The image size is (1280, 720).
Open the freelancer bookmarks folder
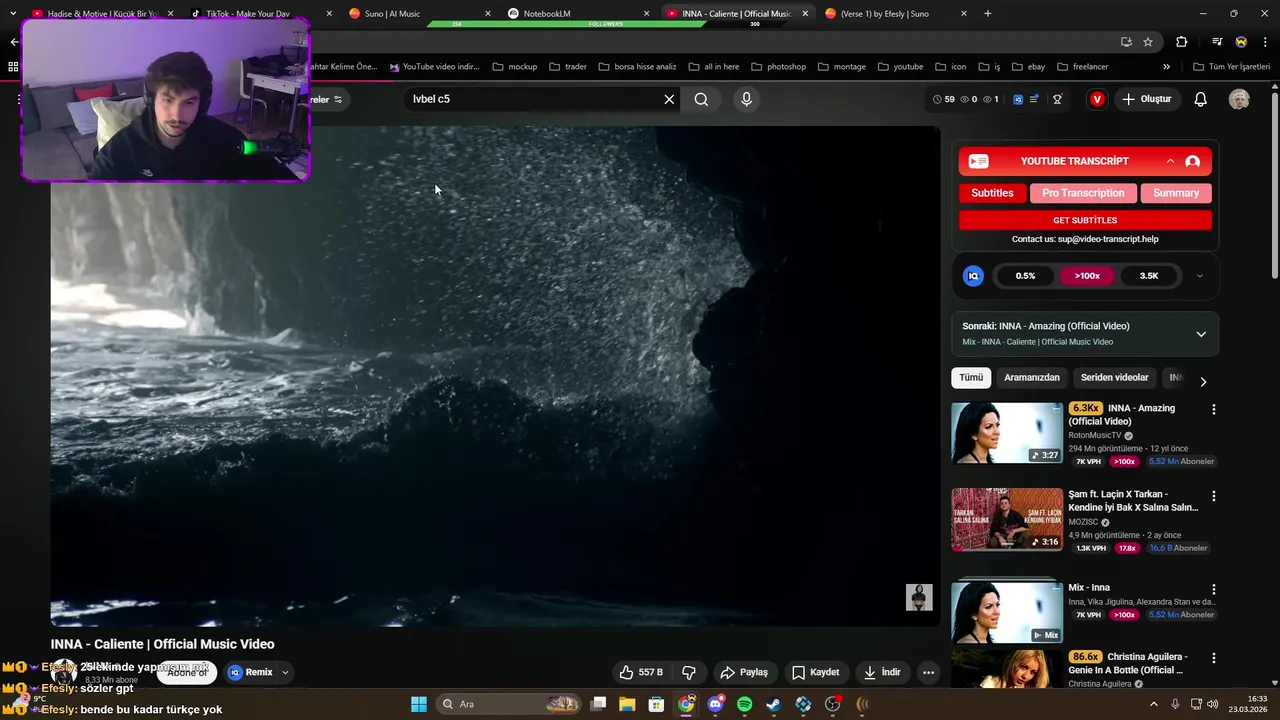(1082, 67)
